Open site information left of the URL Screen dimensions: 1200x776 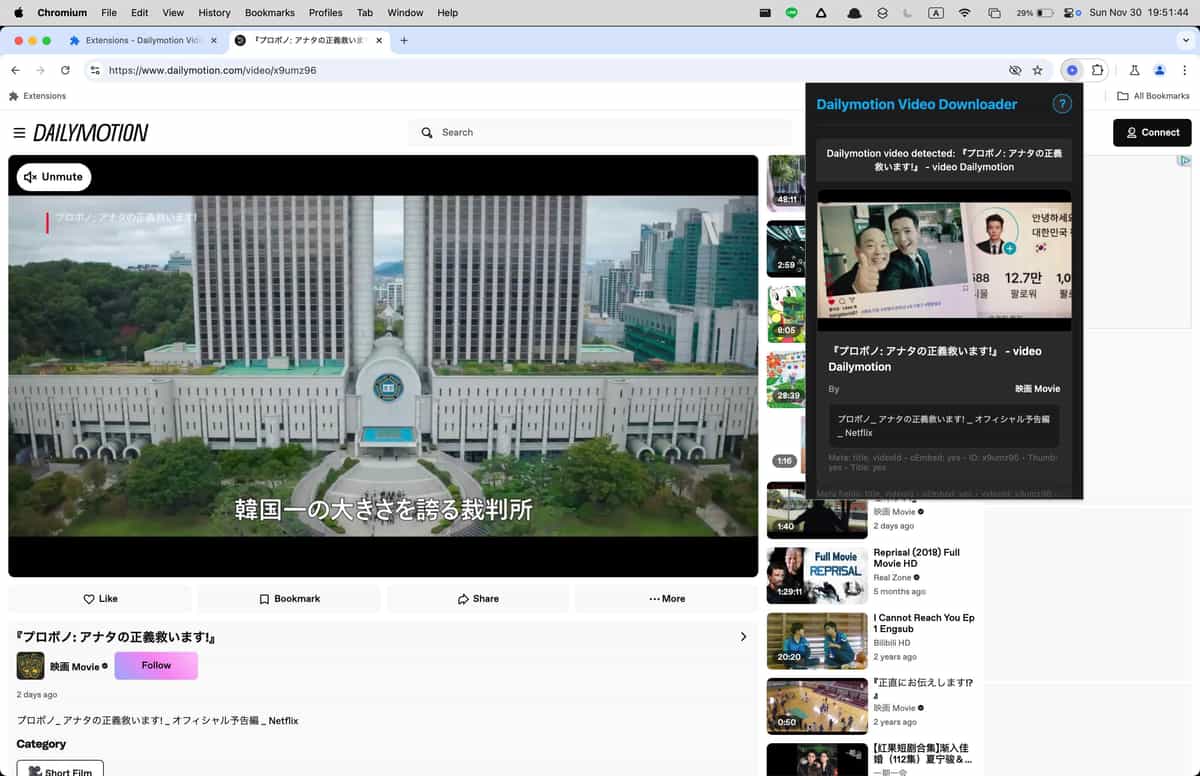(94, 70)
